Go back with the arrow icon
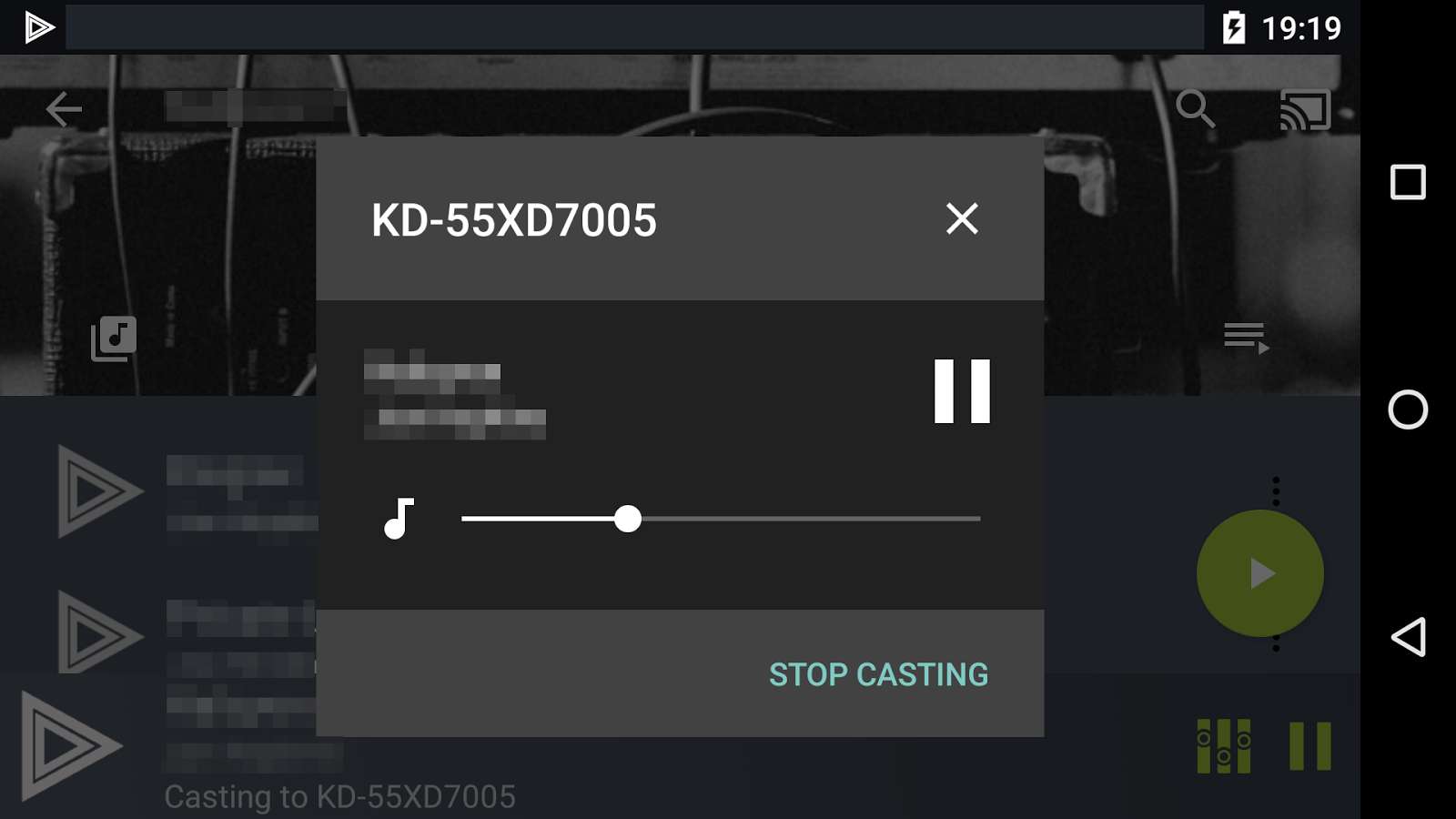 pyautogui.click(x=64, y=109)
